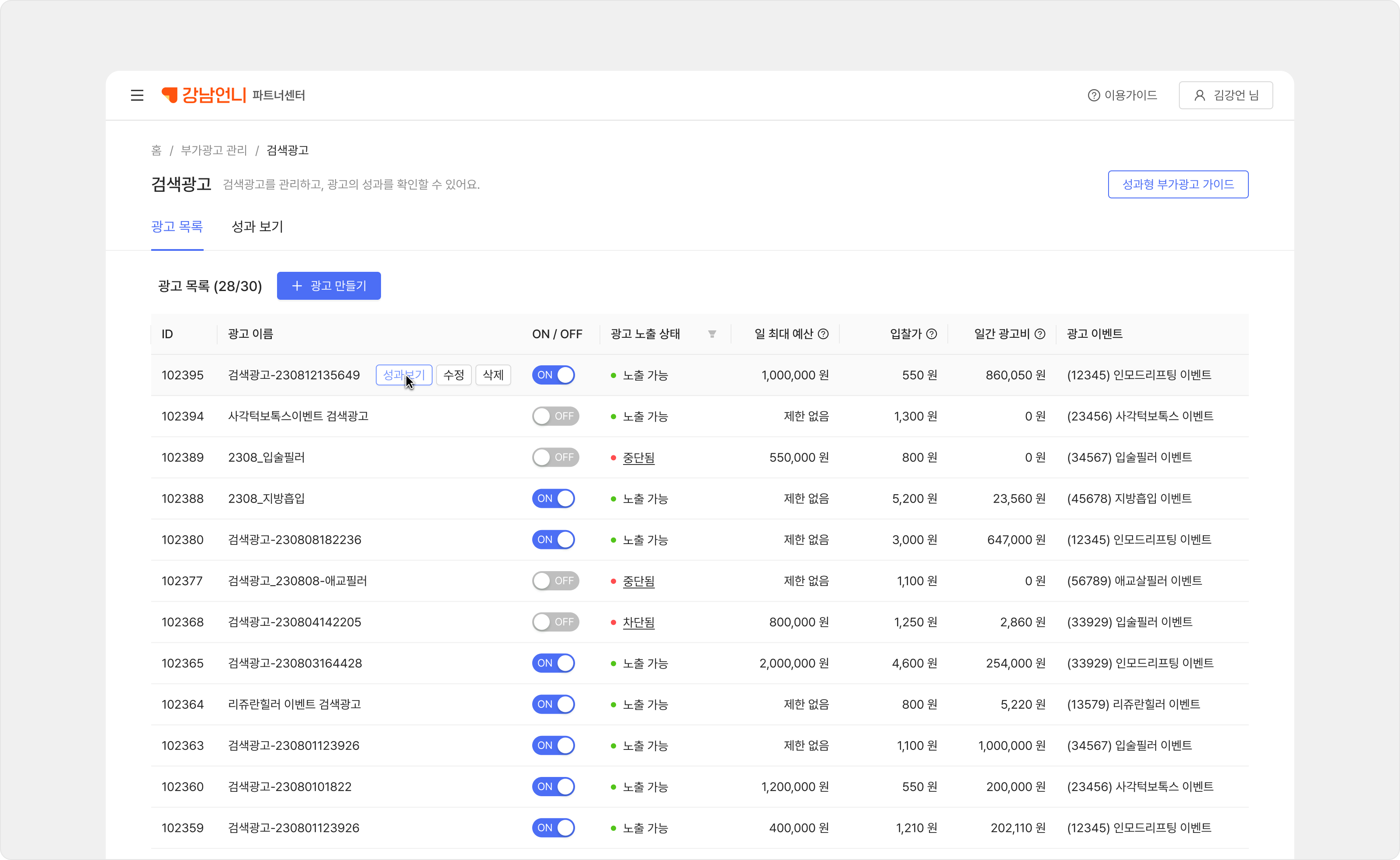Screen dimensions: 1400x860
Task: Click the filter icon in 광고 노출 상태 header
Action: [x=712, y=334]
